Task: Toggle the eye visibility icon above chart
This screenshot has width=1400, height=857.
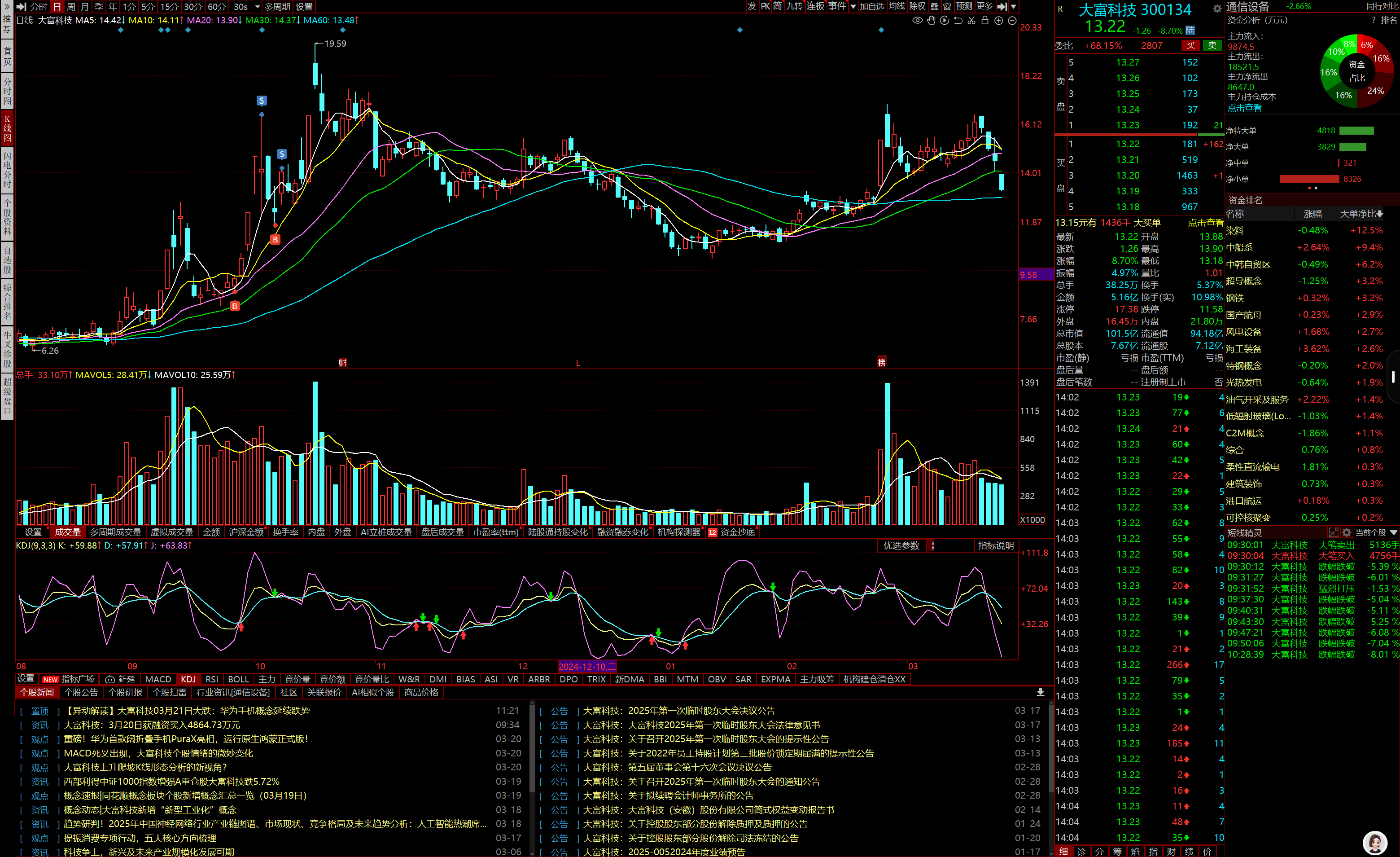Action: pos(917,21)
